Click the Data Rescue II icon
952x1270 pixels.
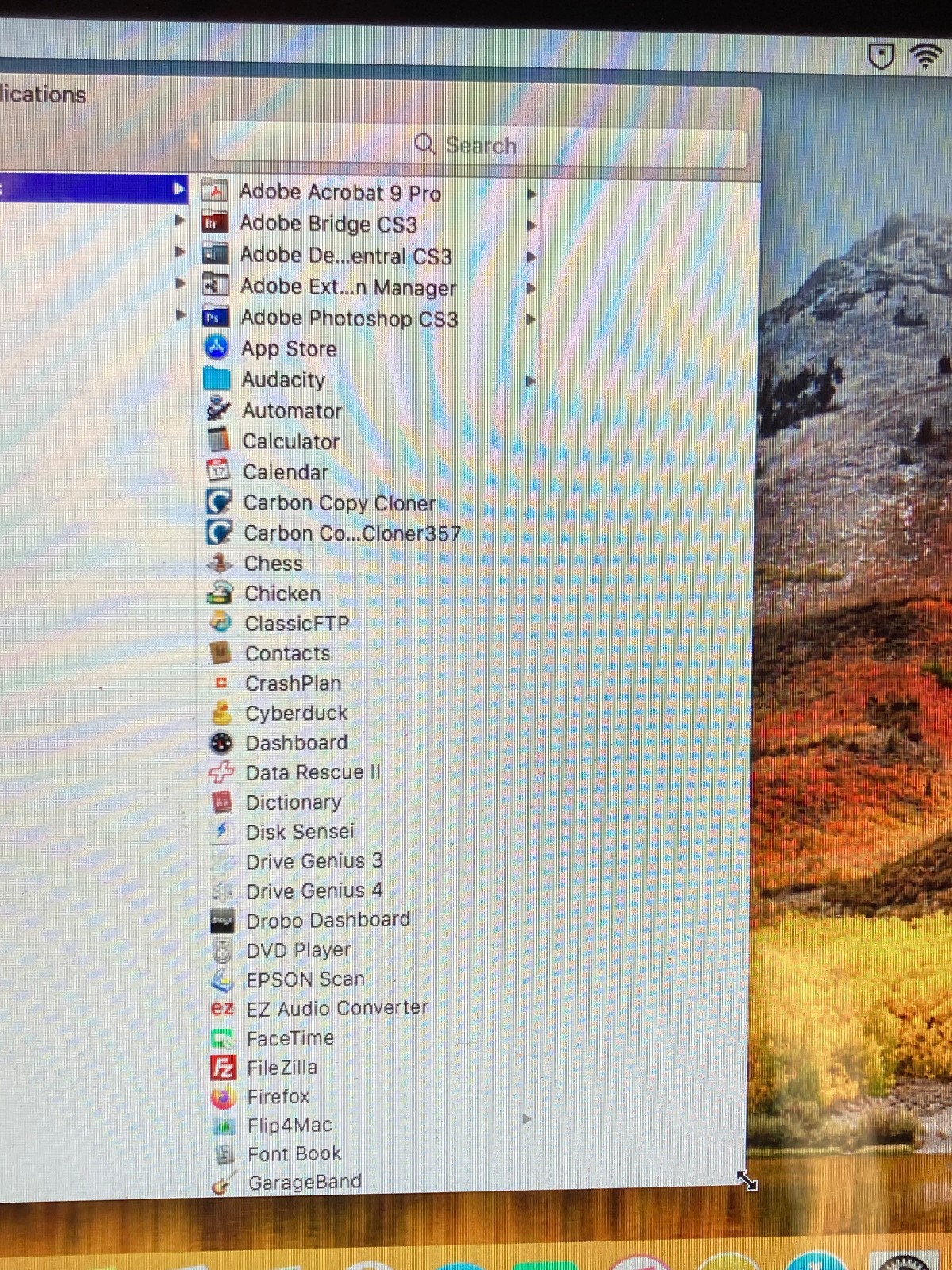[221, 772]
